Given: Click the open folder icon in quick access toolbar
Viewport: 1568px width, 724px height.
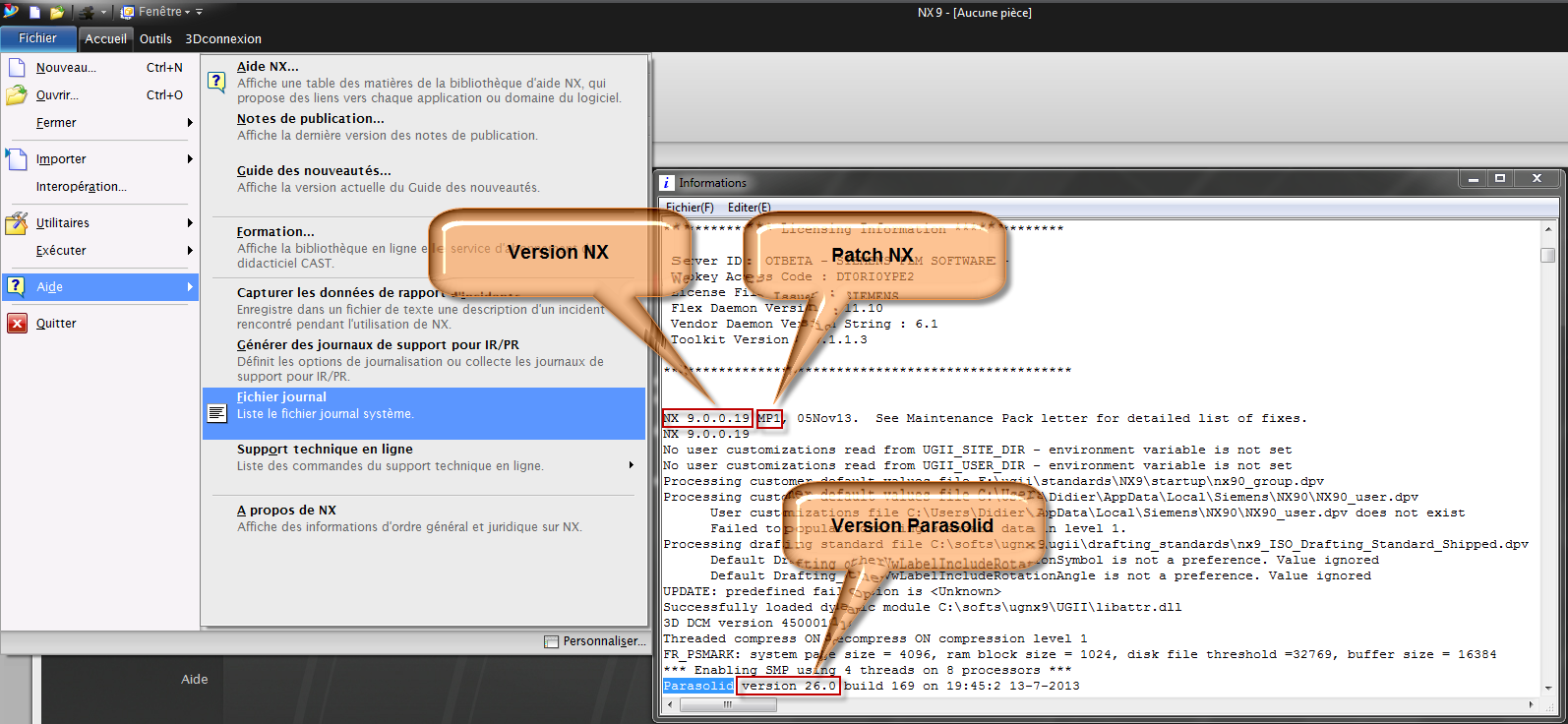Looking at the screenshot, I should (x=57, y=13).
